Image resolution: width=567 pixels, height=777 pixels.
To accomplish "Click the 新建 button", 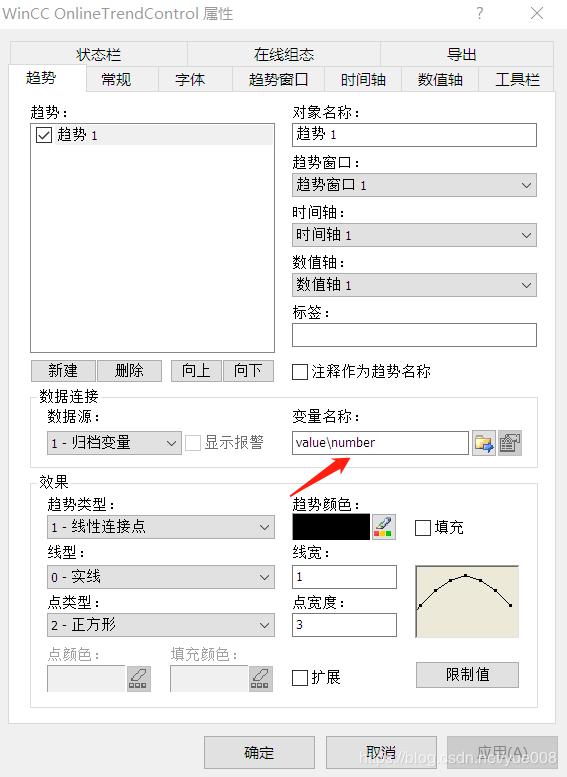I will [x=63, y=371].
